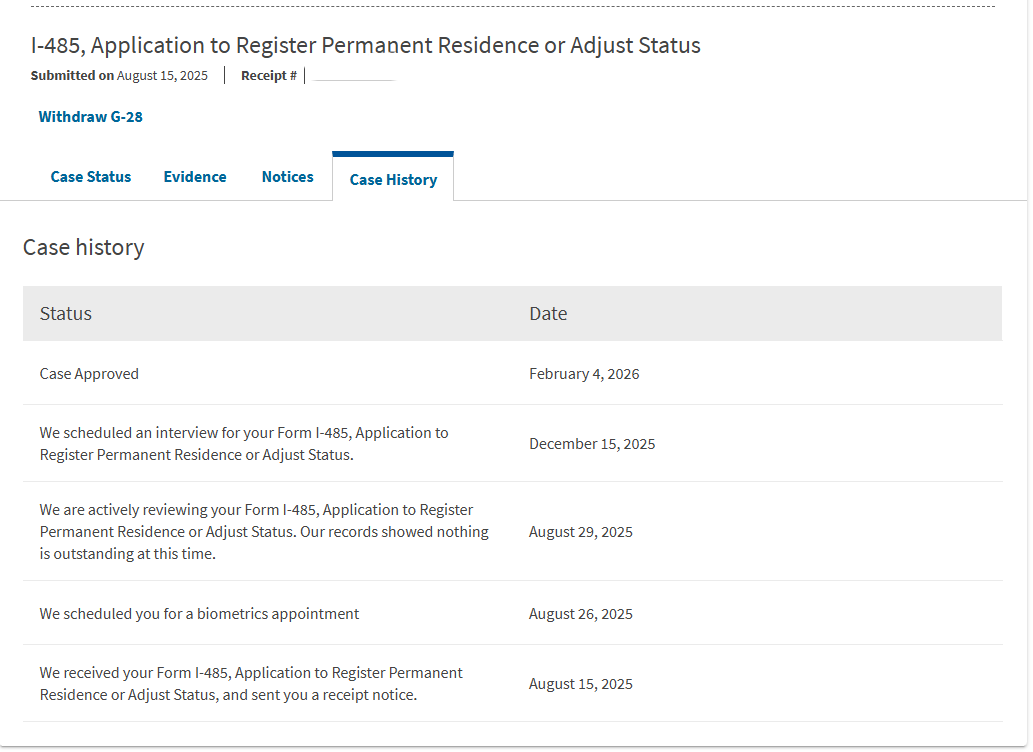Select the Case Approved status entry
This screenshot has height=752, width=1033.
(x=89, y=374)
